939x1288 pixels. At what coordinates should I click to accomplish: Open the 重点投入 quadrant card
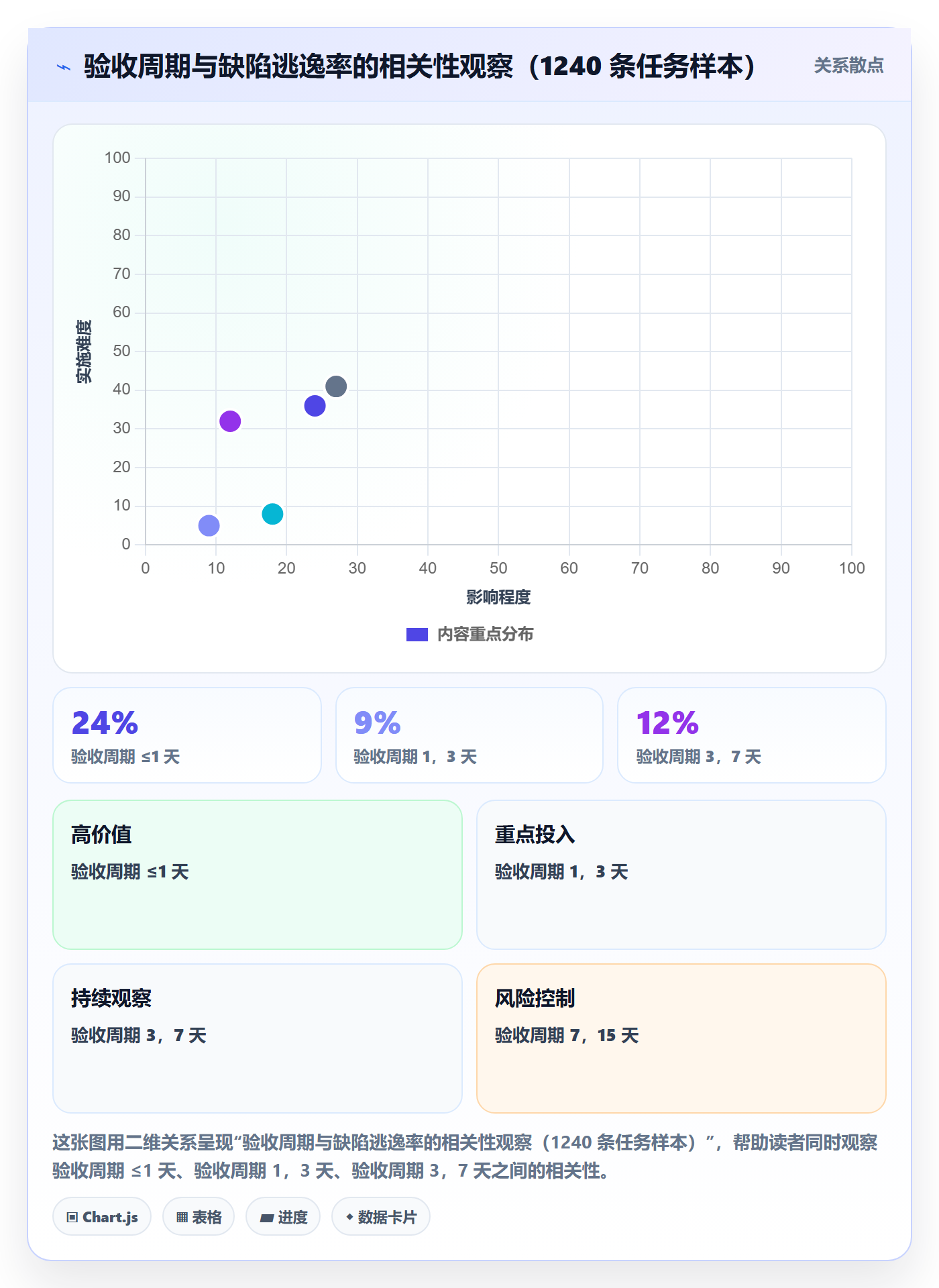click(x=681, y=875)
